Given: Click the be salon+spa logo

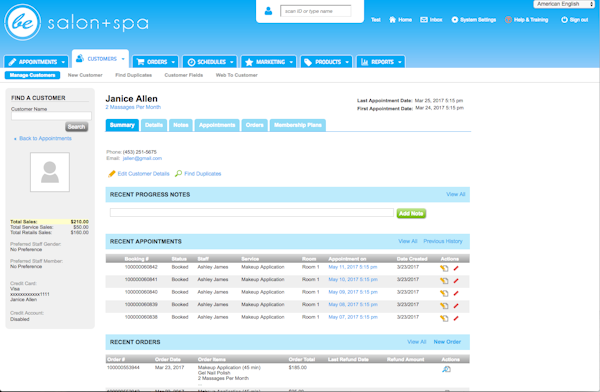Looking at the screenshot, I should click(76, 23).
